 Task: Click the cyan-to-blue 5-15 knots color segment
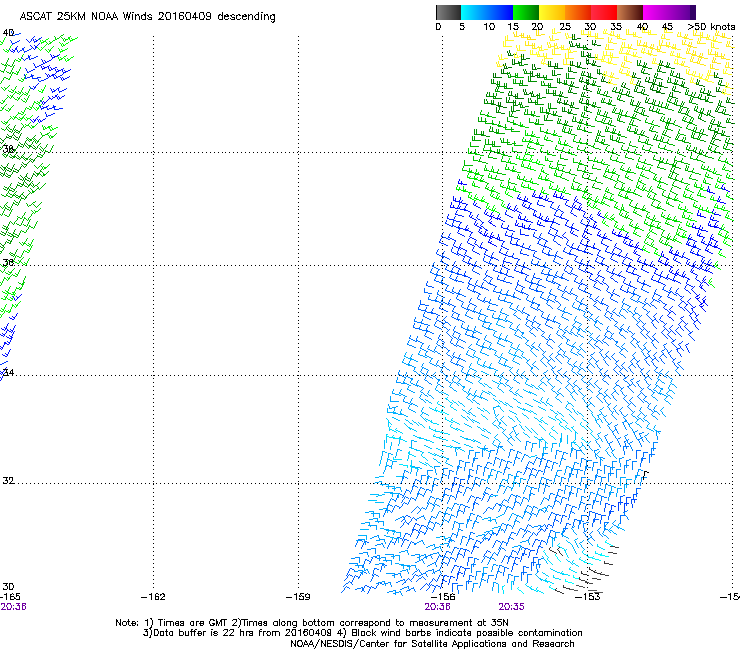click(487, 12)
